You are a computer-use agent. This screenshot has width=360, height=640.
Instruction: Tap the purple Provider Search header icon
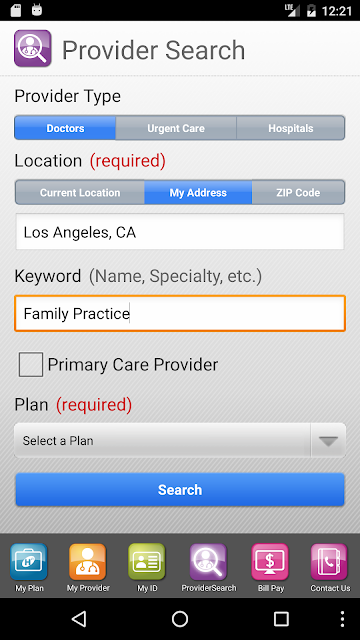pyautogui.click(x=33, y=48)
